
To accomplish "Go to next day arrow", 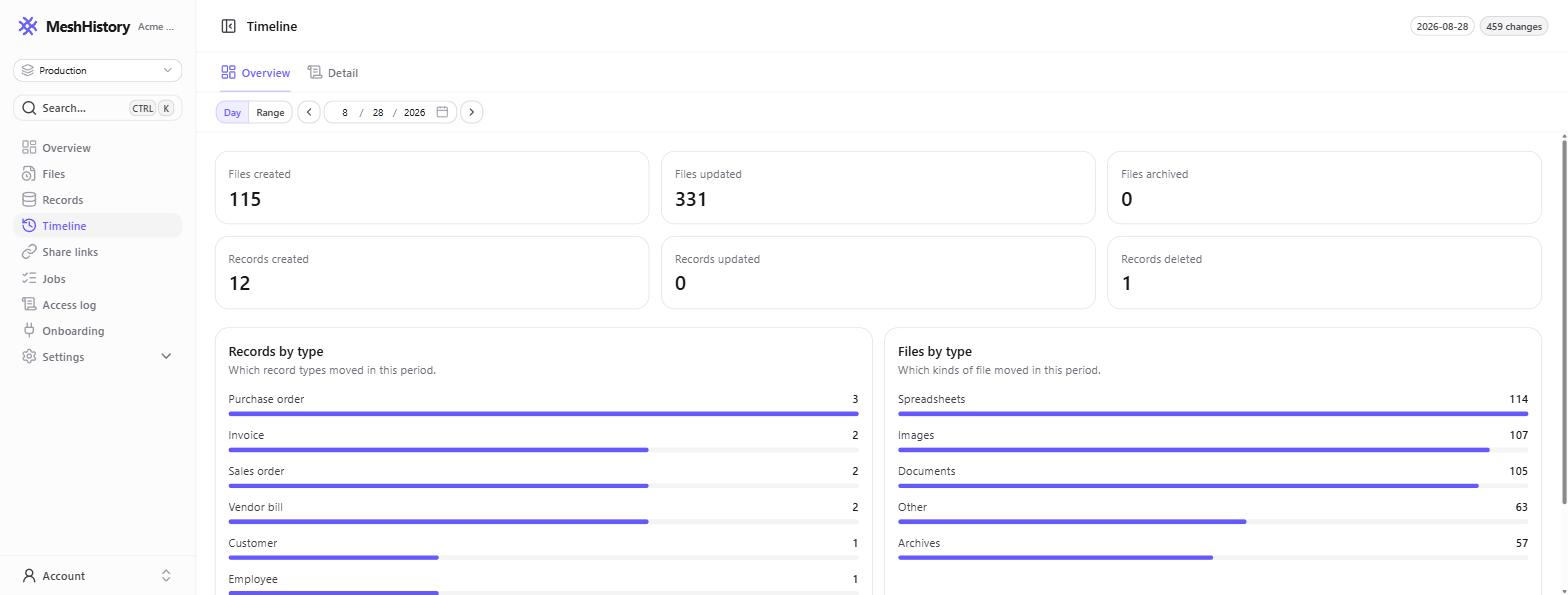I will [x=472, y=112].
